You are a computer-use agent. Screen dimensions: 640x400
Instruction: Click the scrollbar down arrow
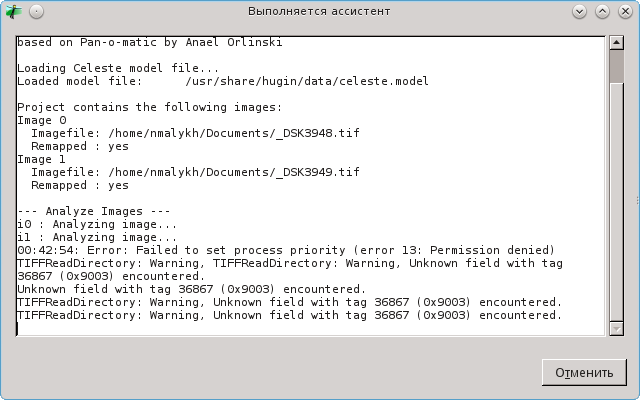[616, 329]
